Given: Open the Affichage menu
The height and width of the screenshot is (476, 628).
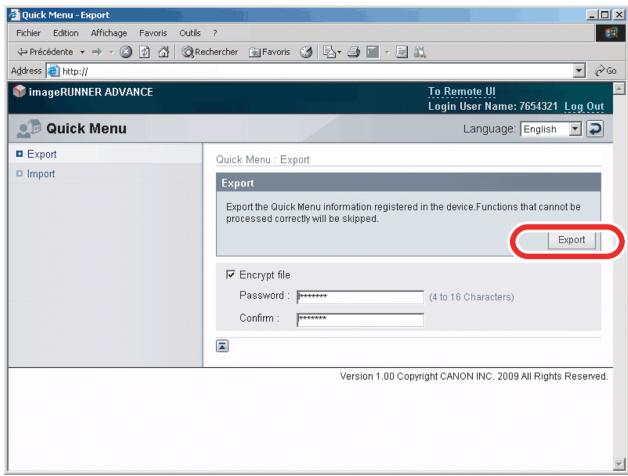Looking at the screenshot, I should point(109,33).
